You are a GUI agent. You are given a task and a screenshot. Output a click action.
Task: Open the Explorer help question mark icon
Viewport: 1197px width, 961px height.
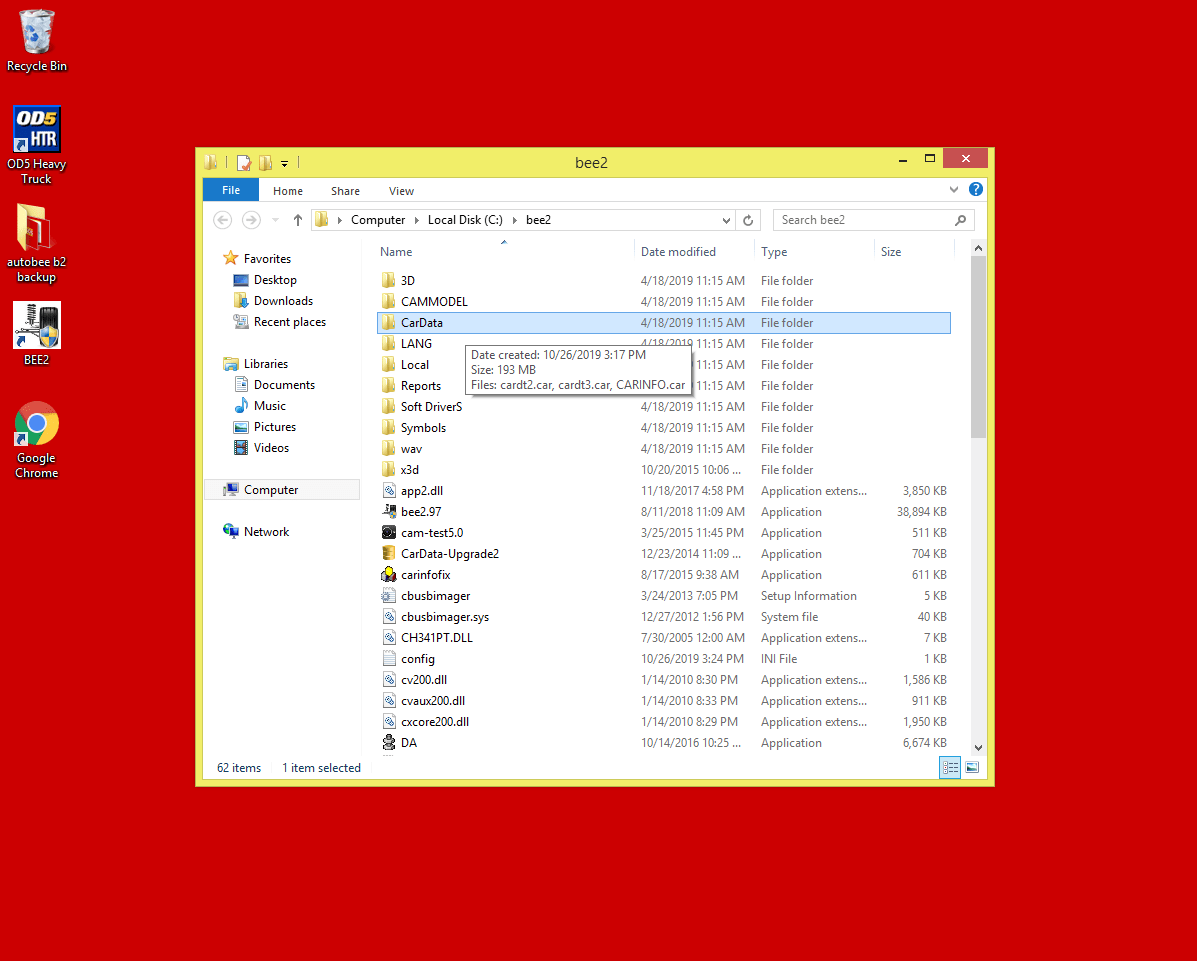976,190
